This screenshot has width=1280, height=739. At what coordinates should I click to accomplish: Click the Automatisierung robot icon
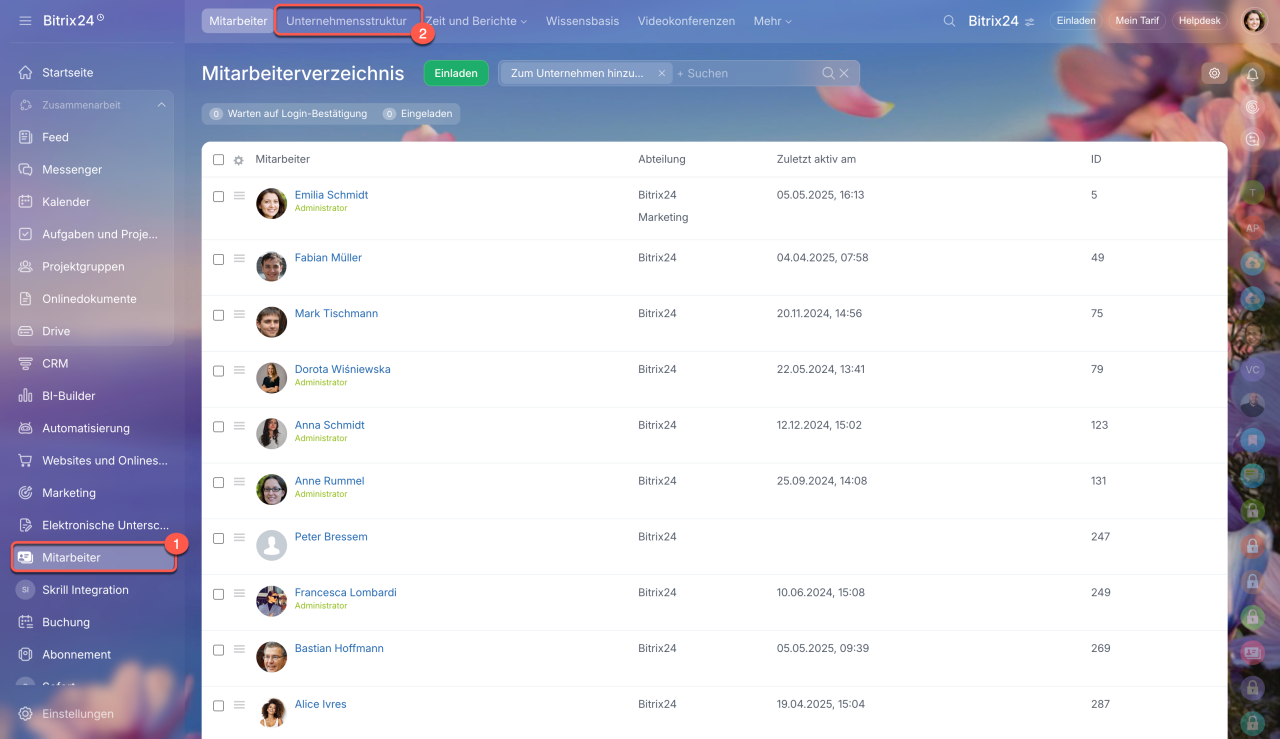pos(26,428)
